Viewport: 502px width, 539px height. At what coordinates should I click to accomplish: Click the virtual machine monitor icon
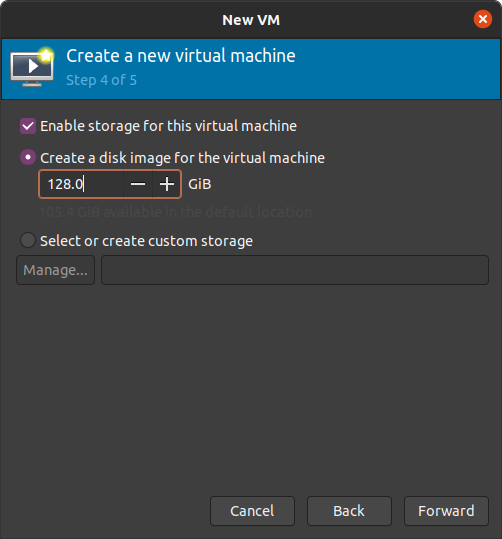32,66
